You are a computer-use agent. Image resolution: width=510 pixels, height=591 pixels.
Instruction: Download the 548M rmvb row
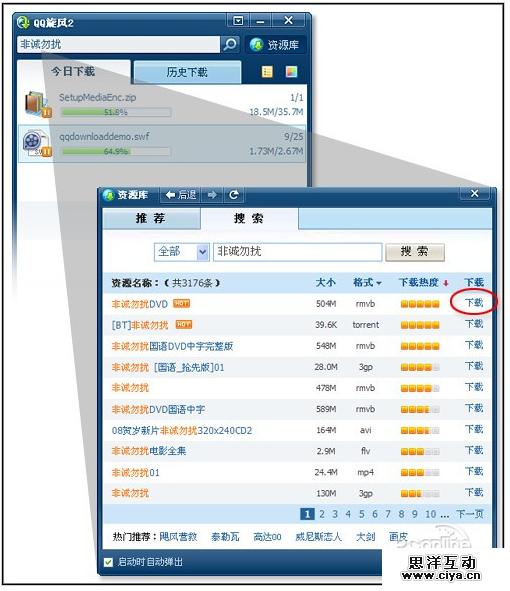[474, 345]
